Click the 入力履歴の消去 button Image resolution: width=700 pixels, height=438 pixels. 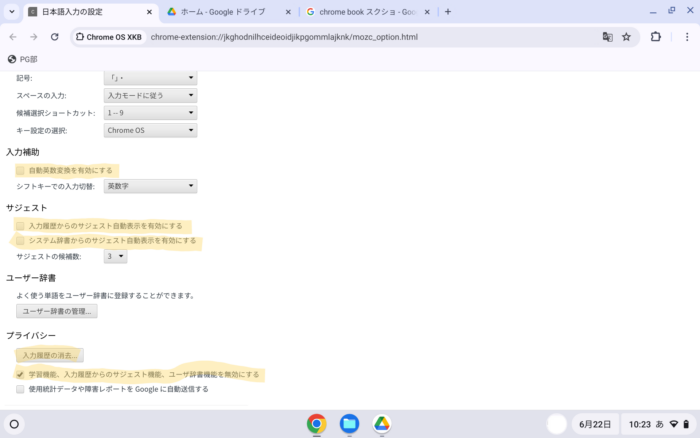pyautogui.click(x=51, y=355)
